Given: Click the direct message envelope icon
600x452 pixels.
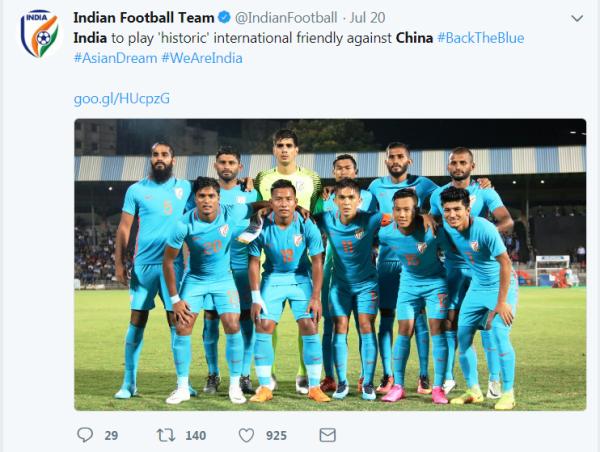Looking at the screenshot, I should [x=328, y=435].
